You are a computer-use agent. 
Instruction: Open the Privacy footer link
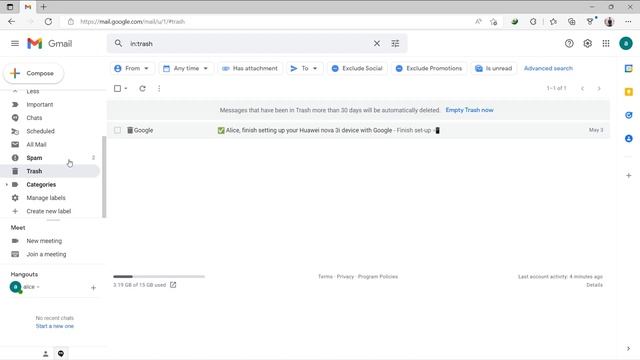click(345, 277)
